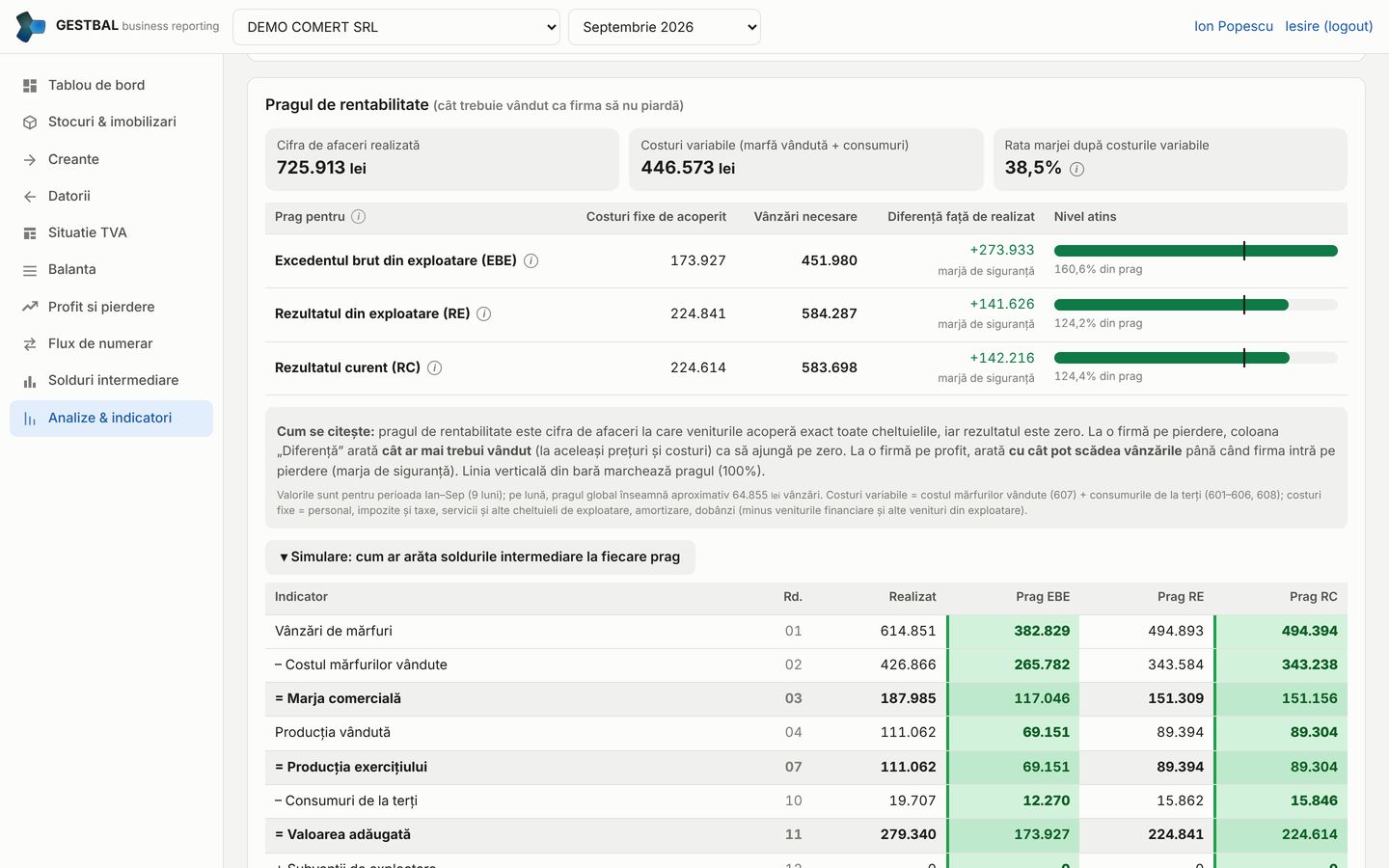Open the DEMO COMERT SRL company dropdown
This screenshot has height=868, width=1389.
point(396,27)
